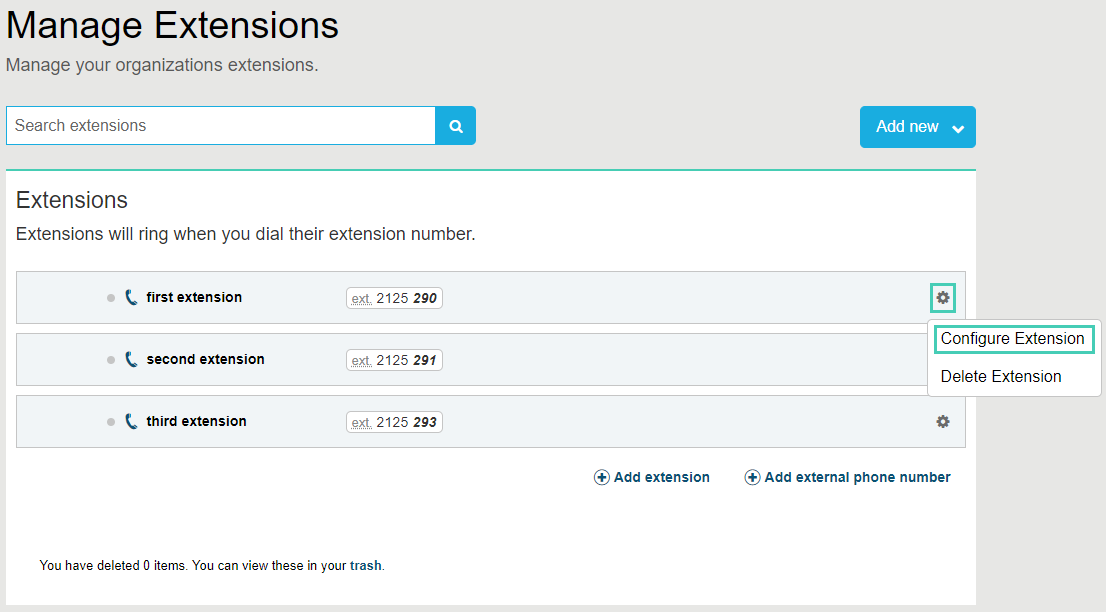
Task: Click status dot of third extension
Action: tap(111, 422)
